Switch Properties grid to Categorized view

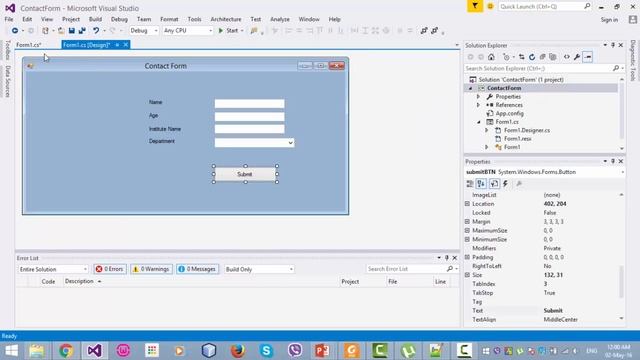click(470, 184)
